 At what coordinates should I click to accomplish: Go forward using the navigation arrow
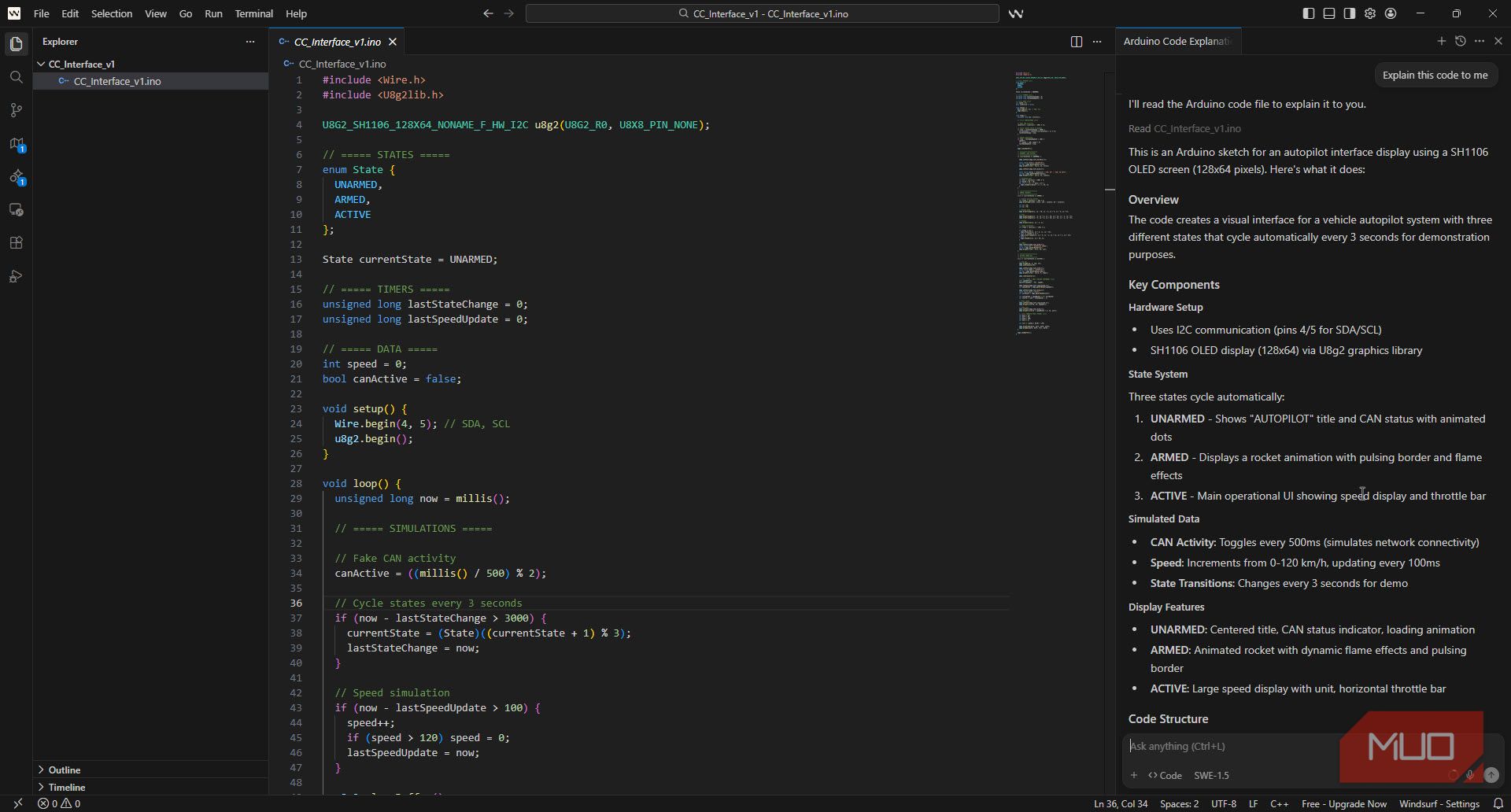point(508,13)
